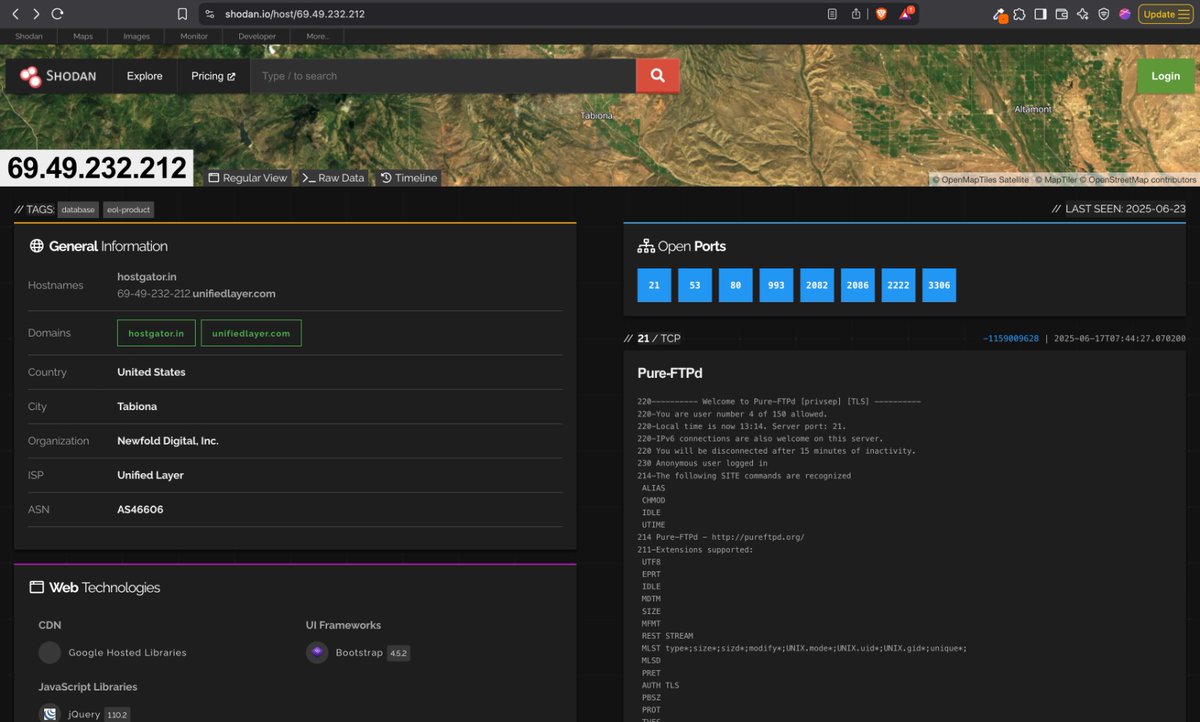1200x722 pixels.
Task: Click the AS46606 ASN value
Action: click(x=140, y=510)
